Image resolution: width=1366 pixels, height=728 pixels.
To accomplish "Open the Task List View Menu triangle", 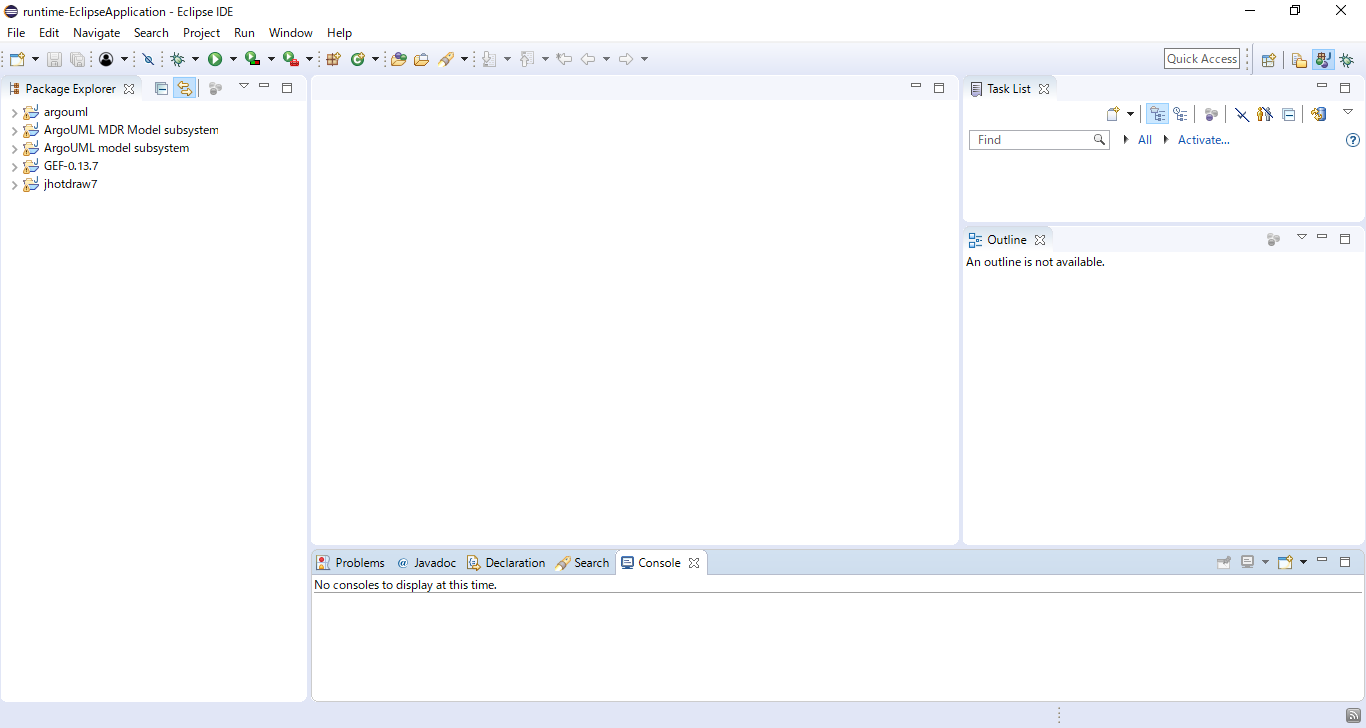I will [1348, 112].
